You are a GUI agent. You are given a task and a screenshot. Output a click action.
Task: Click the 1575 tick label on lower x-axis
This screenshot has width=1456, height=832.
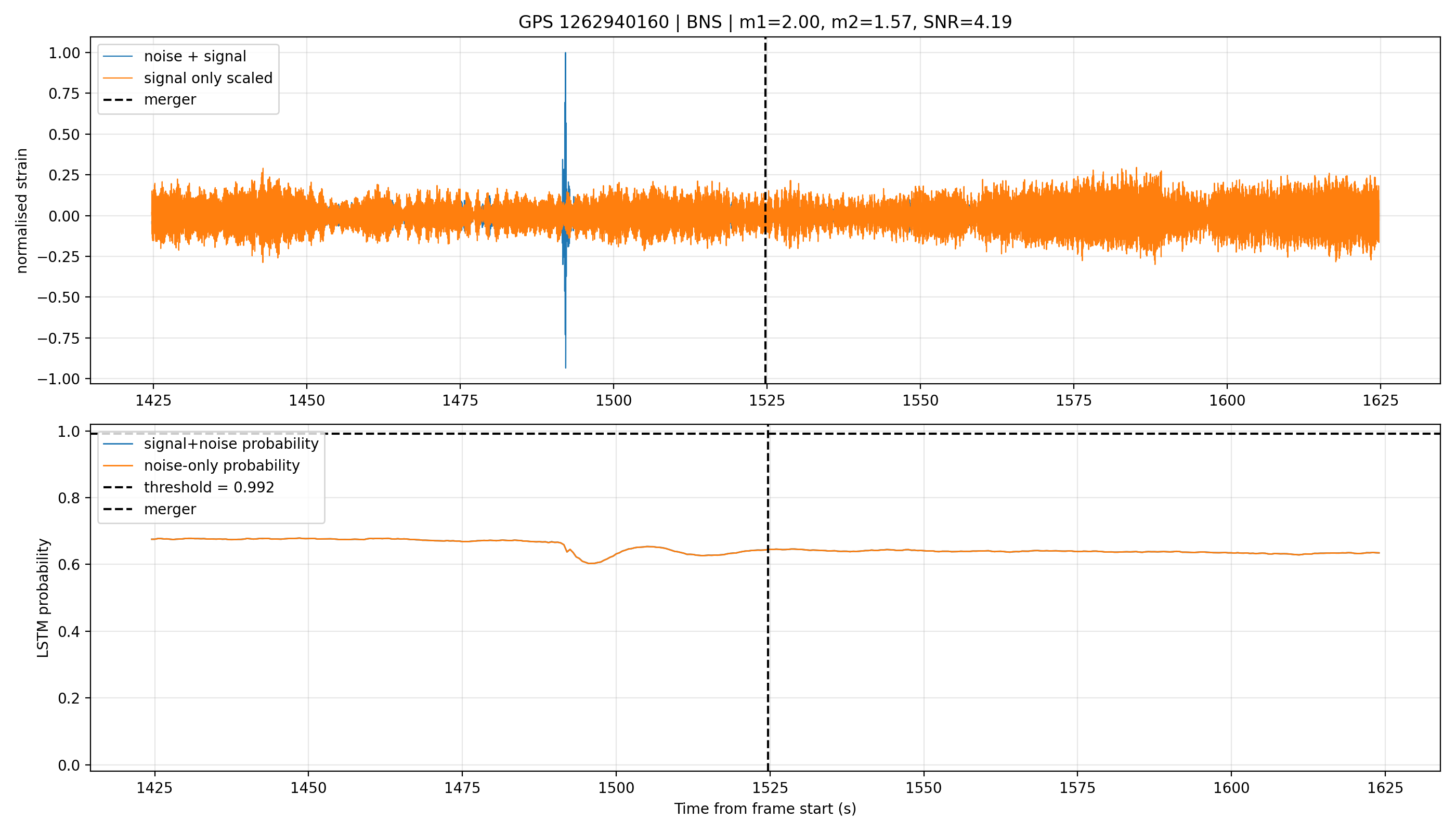(x=1077, y=788)
